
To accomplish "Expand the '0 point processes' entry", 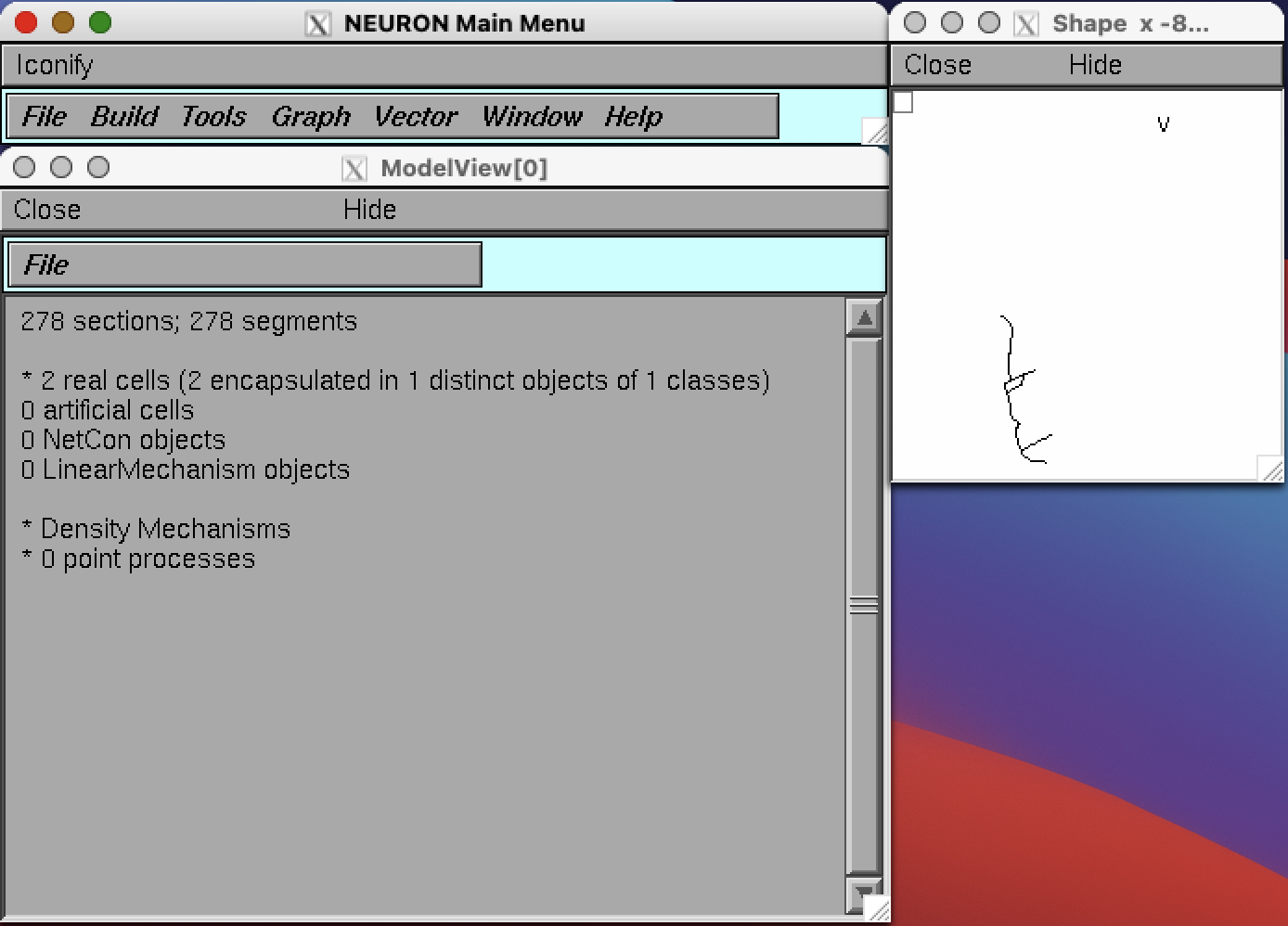I will [x=137, y=559].
